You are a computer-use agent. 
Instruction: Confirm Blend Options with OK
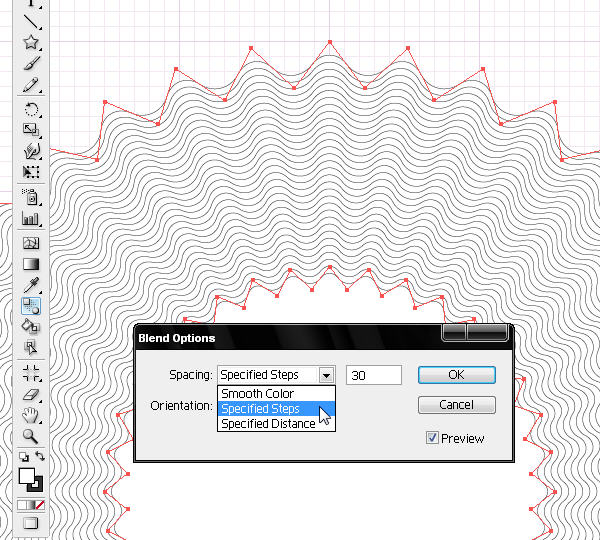(457, 375)
